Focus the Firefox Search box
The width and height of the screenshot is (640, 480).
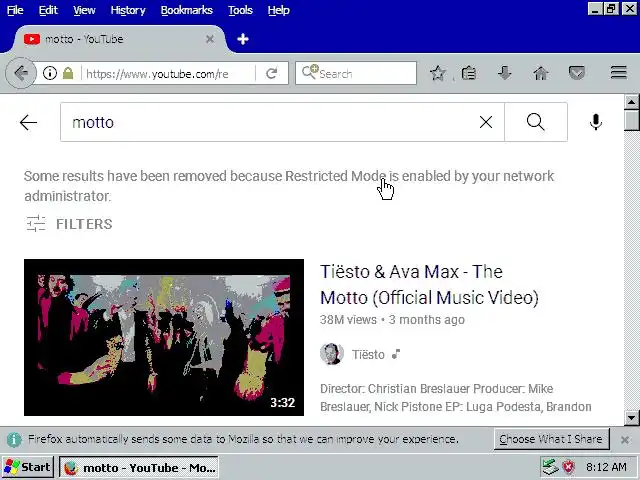[356, 73]
